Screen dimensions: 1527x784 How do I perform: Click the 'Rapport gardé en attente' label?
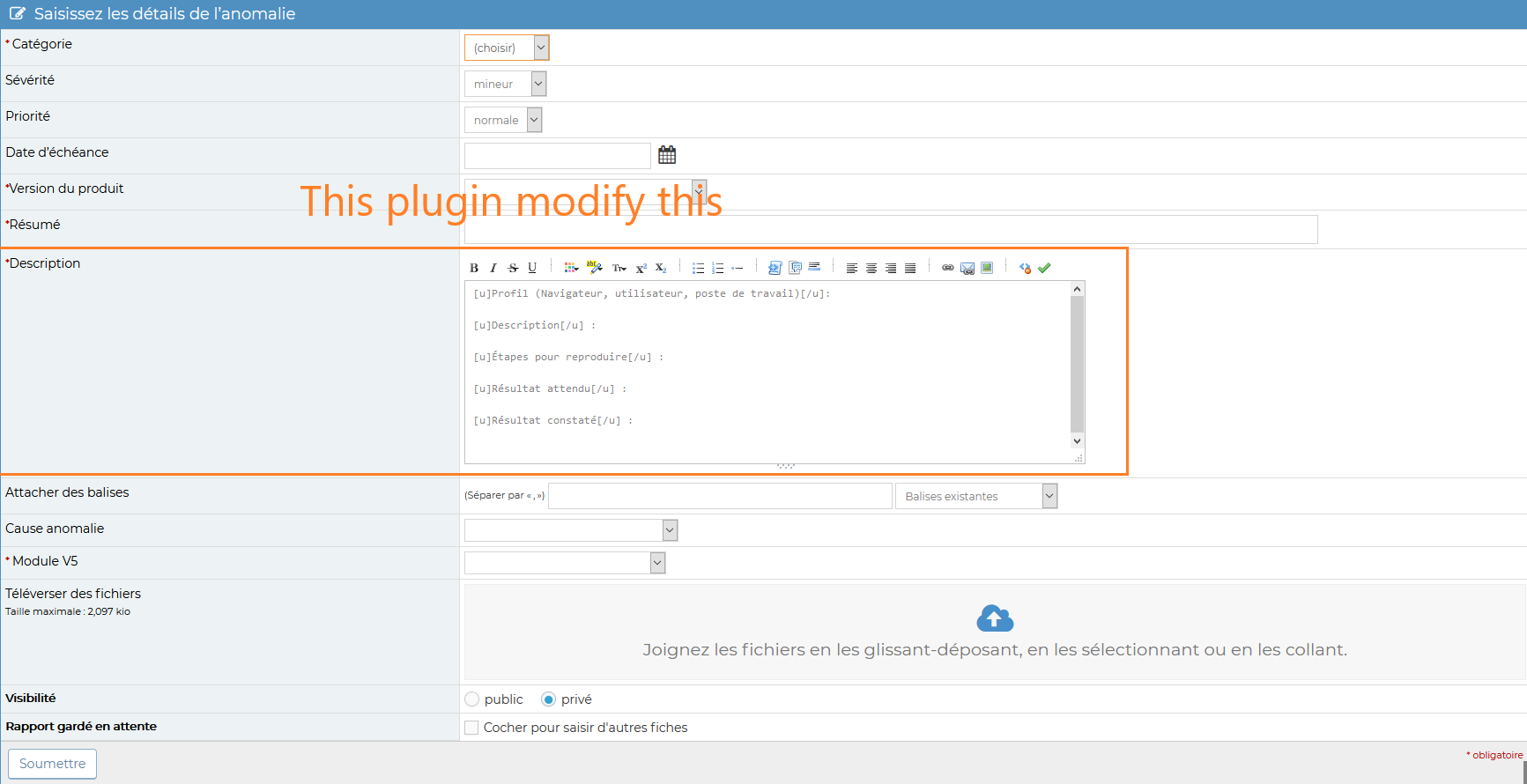(81, 727)
